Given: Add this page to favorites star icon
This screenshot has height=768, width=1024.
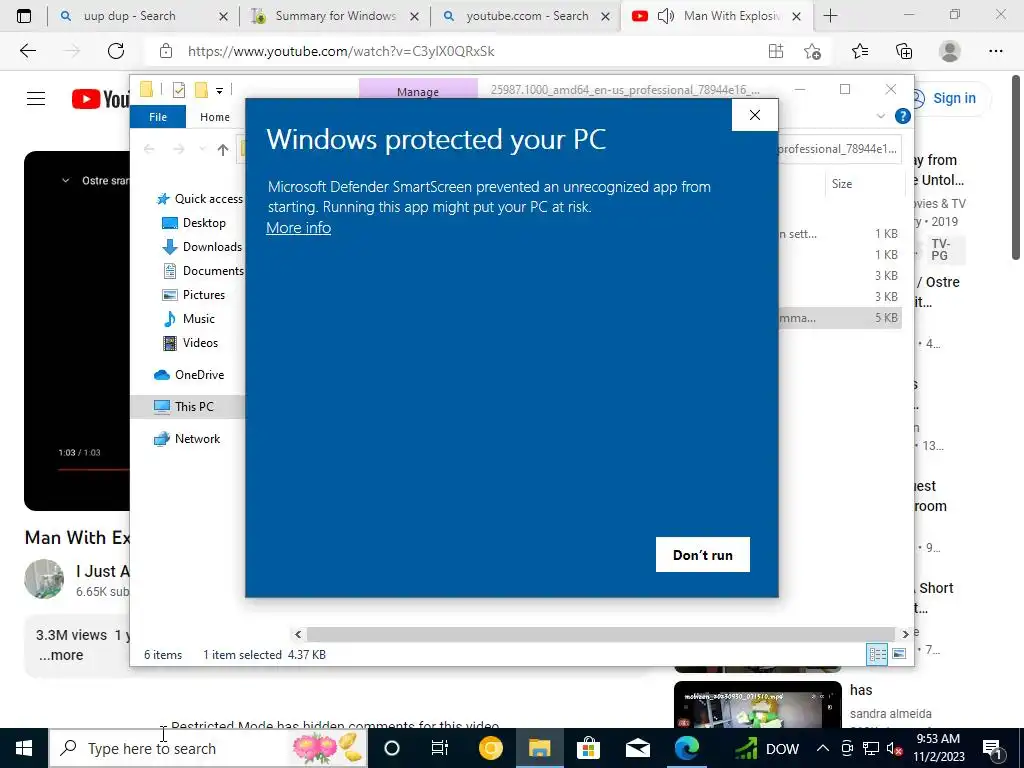Looking at the screenshot, I should pos(812,51).
